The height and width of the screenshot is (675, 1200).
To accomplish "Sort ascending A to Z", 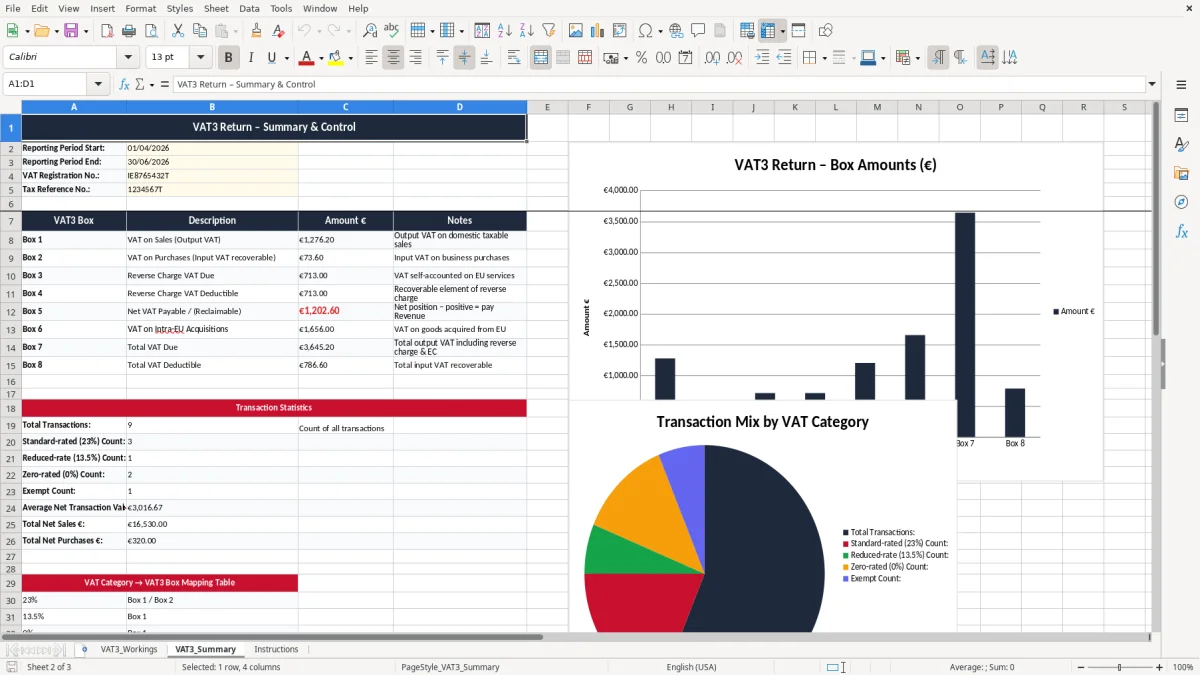I will point(504,31).
